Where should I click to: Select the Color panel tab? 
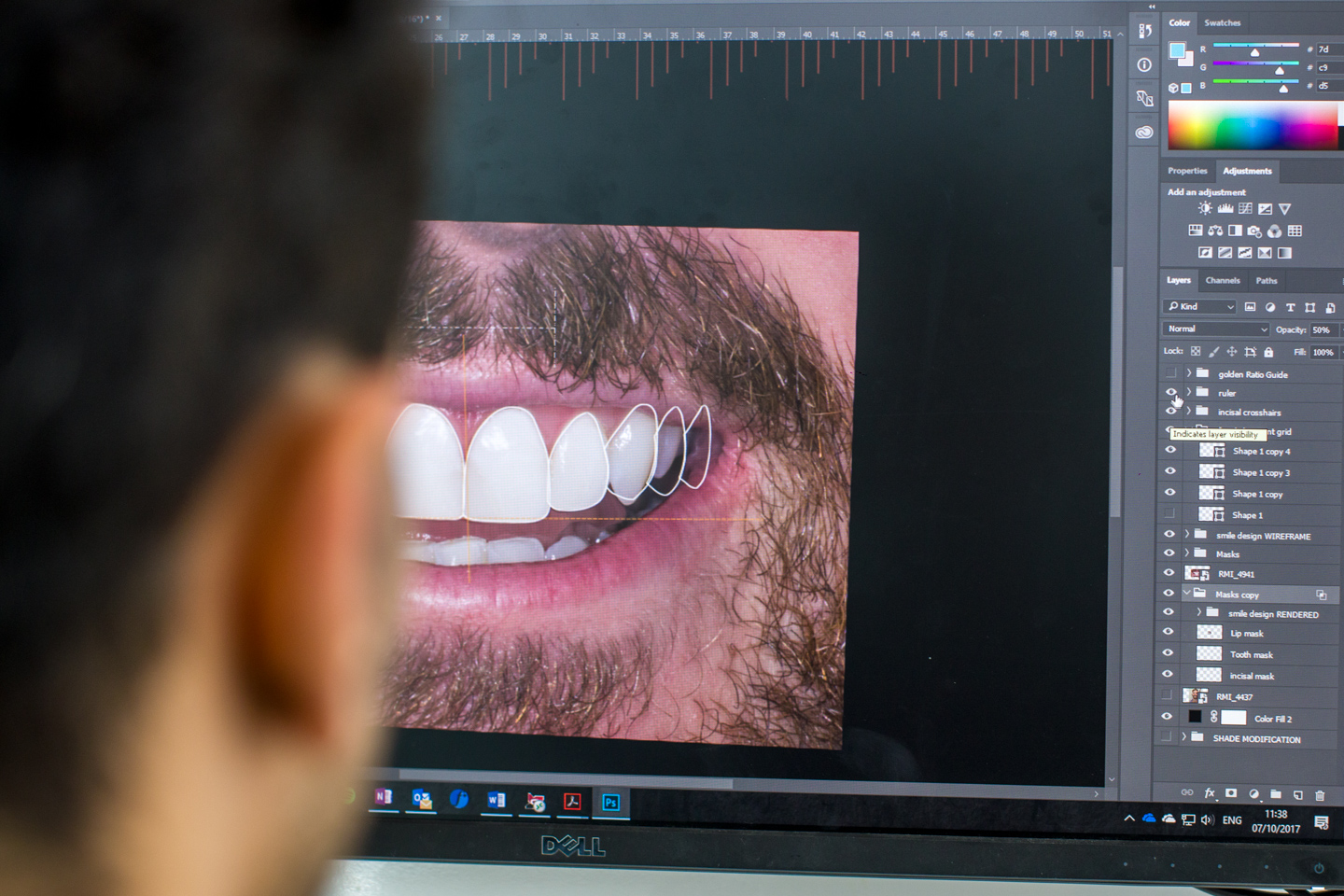1180,23
